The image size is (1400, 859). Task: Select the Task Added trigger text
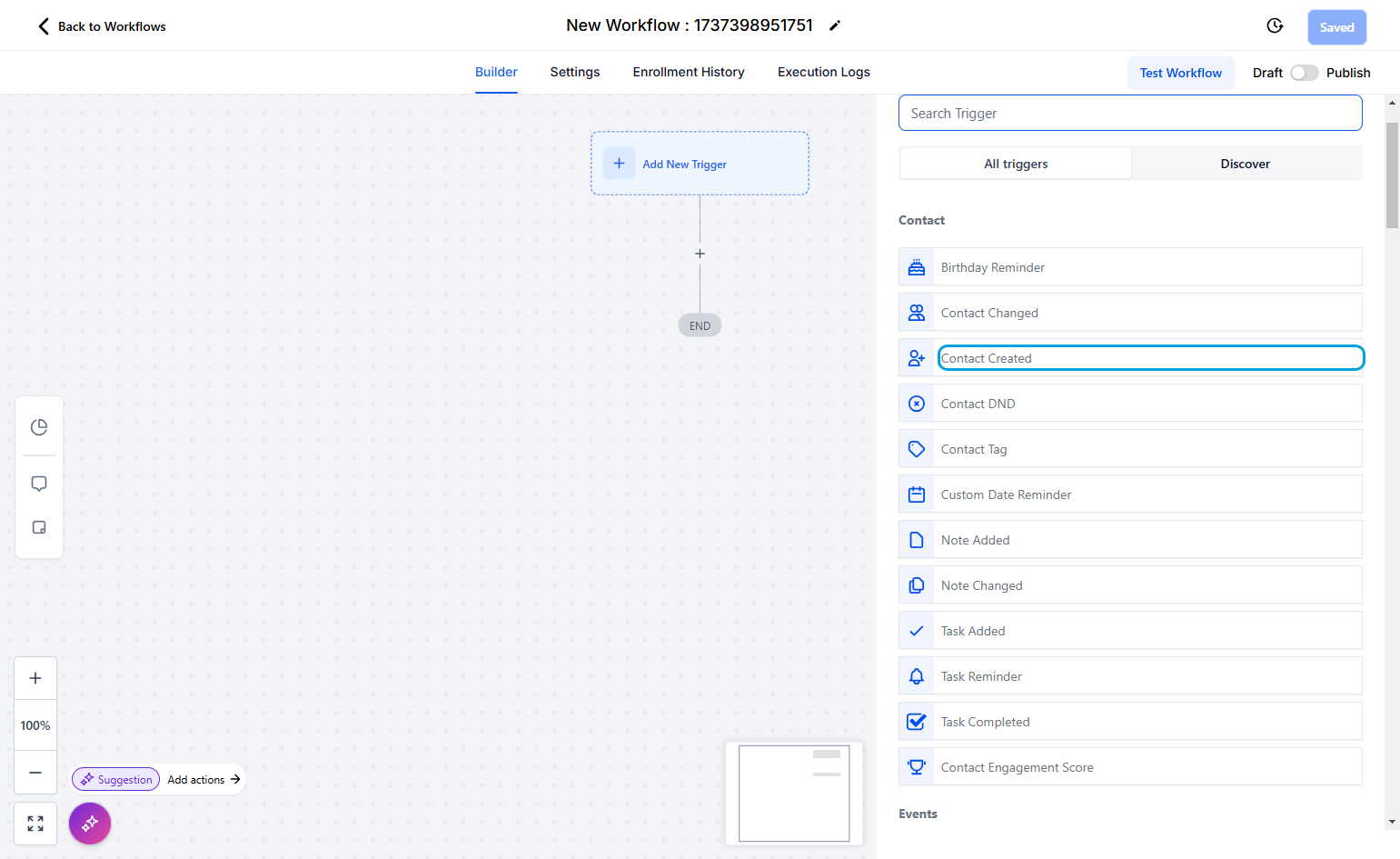(x=973, y=631)
